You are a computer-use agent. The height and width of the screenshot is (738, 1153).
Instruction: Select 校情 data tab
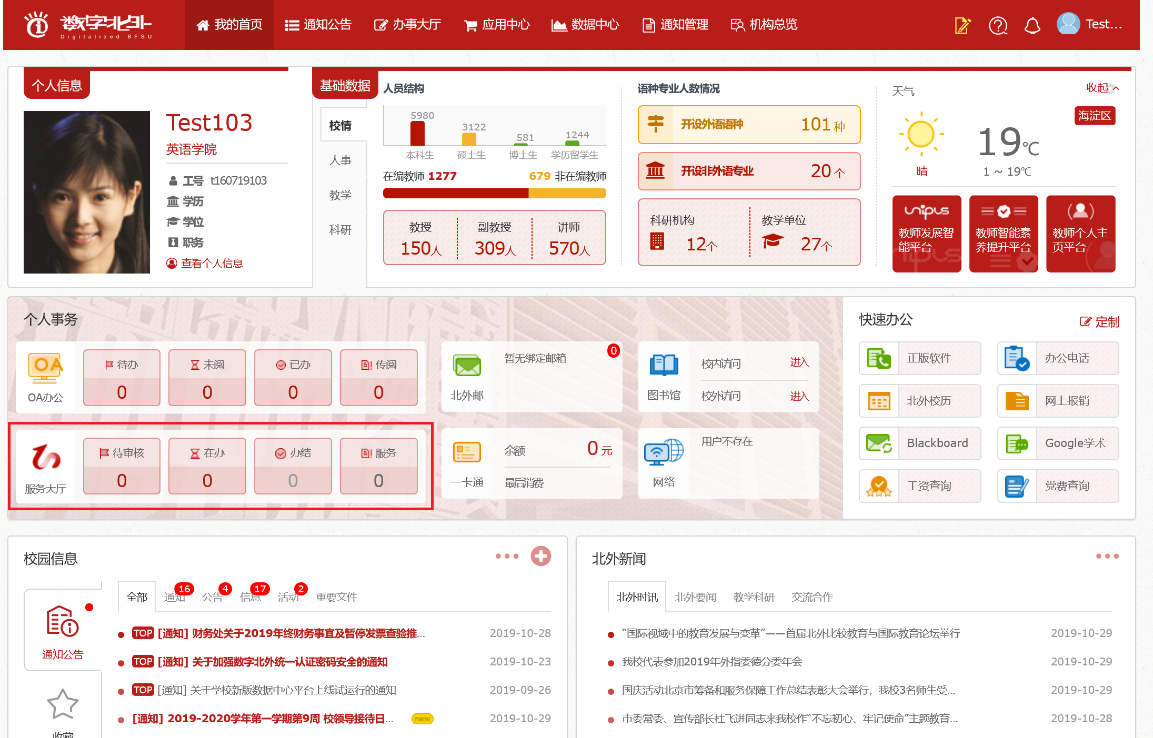[340, 126]
